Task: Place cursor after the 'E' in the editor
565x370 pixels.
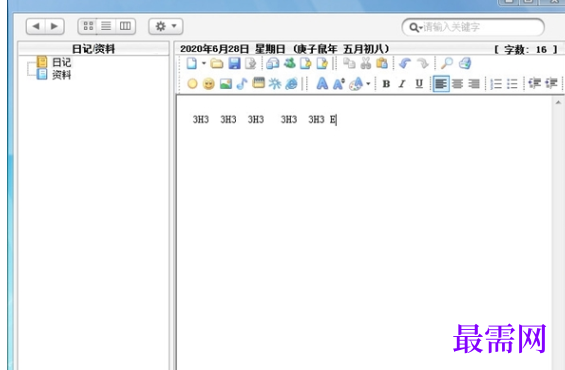Action: pos(337,120)
